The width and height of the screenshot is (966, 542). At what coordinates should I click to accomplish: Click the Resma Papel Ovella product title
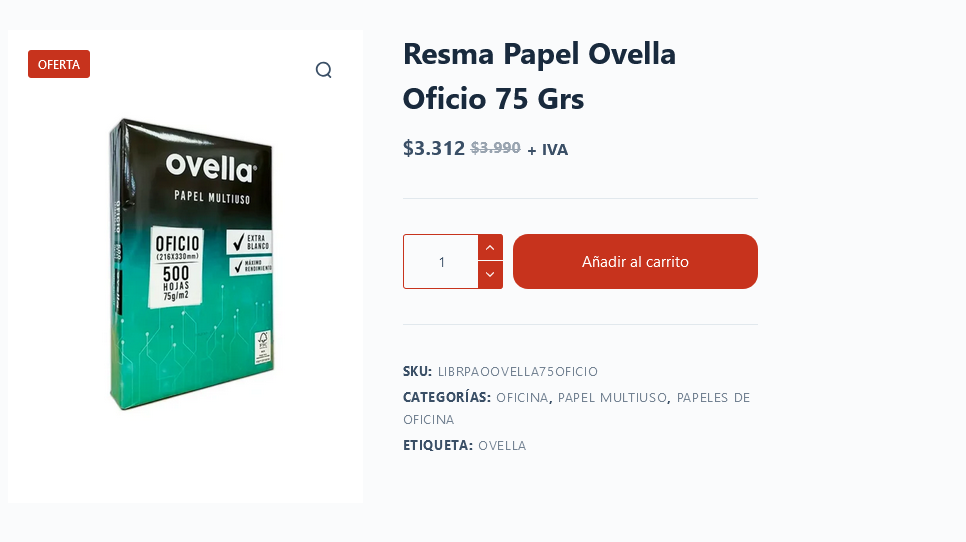tap(539, 76)
